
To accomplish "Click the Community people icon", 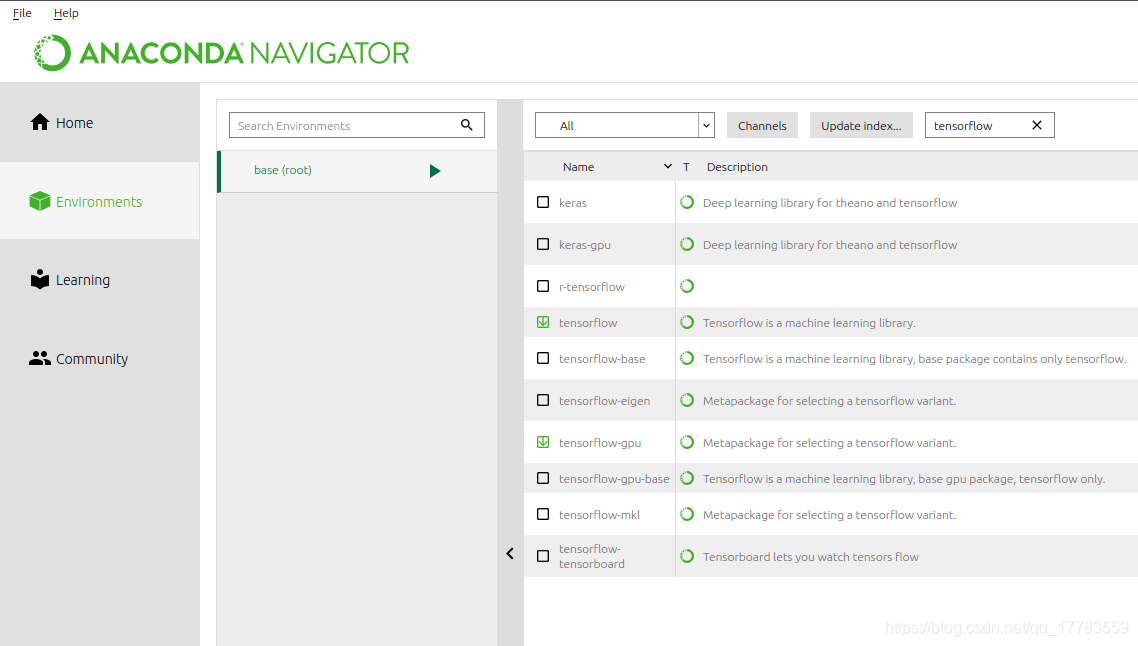I will [40, 359].
